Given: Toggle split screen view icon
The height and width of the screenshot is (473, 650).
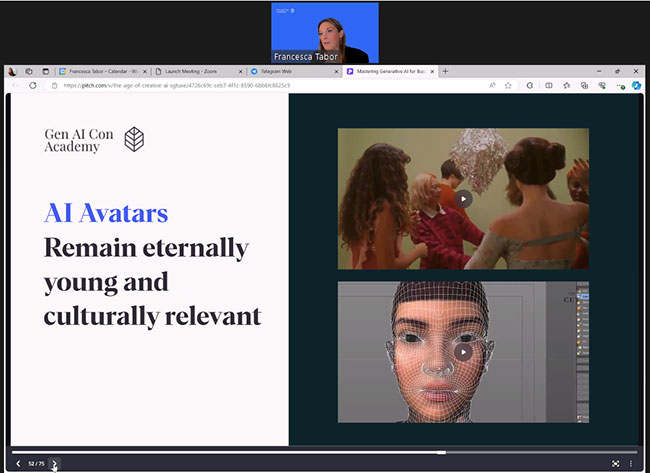Looking at the screenshot, I should pos(549,85).
